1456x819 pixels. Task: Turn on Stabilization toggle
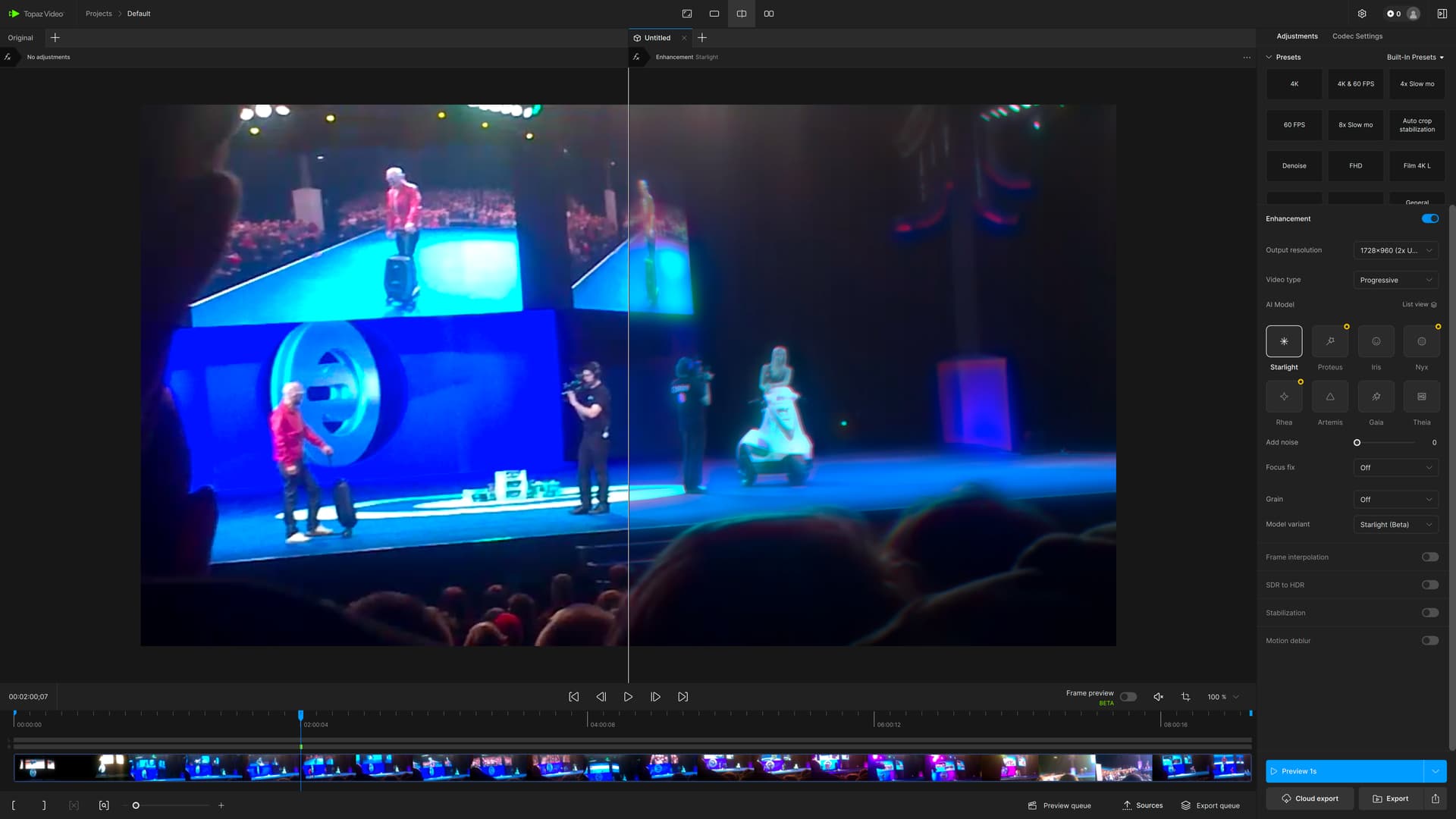1429,613
